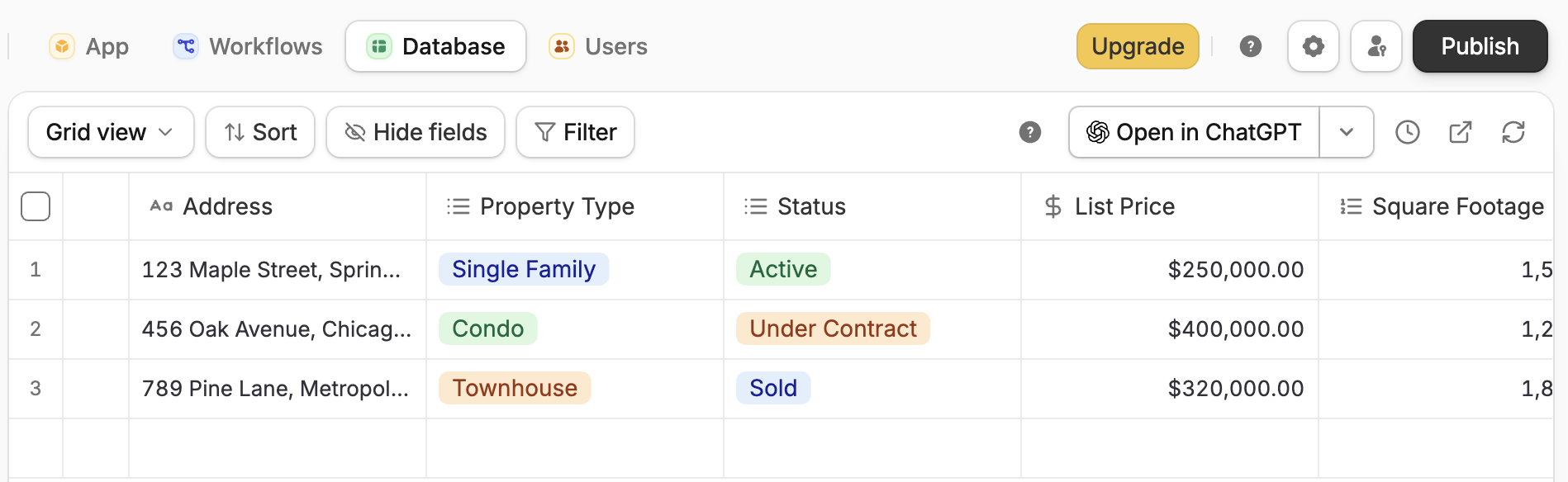Viewport: 1568px width, 482px height.
Task: Click the Publish button
Action: pyautogui.click(x=1480, y=46)
